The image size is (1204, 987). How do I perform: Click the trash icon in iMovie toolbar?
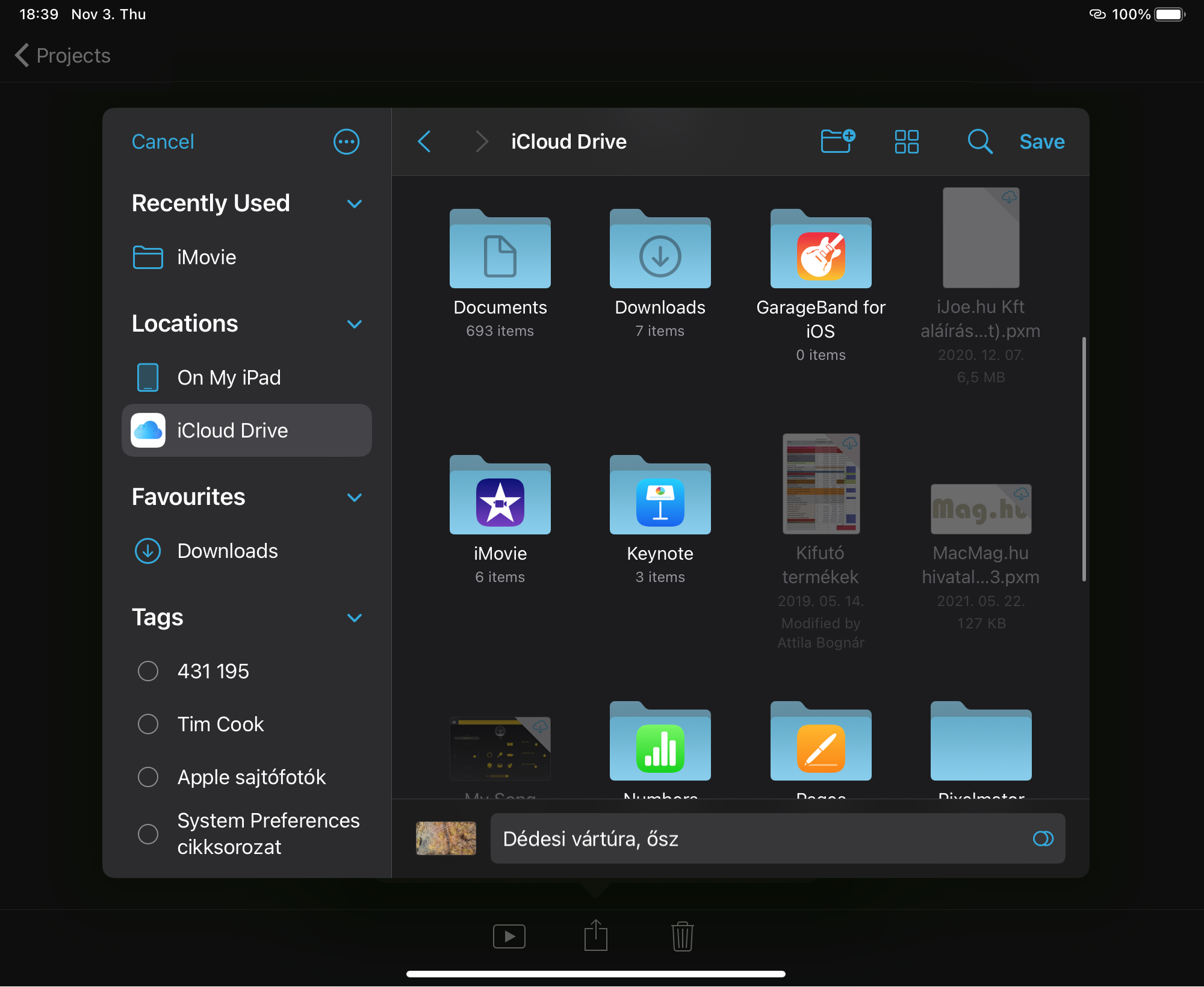[x=682, y=936]
